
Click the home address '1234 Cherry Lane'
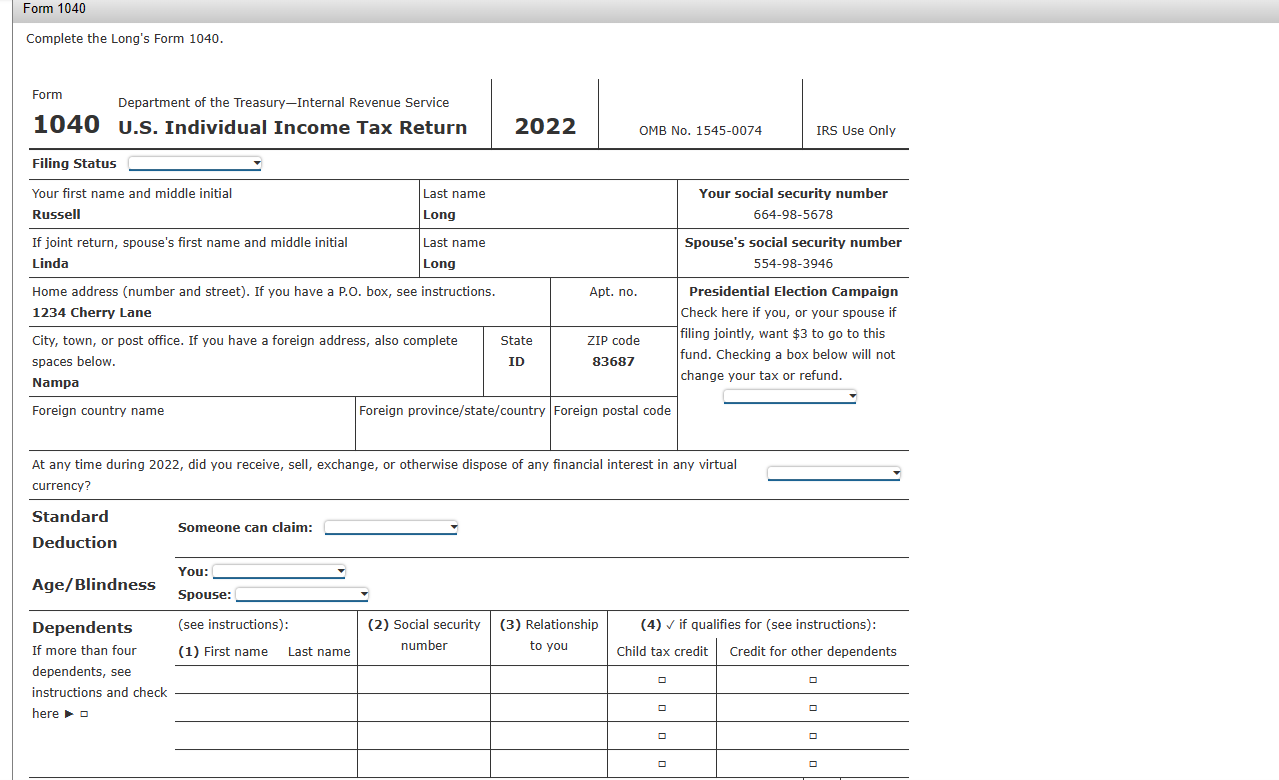(92, 313)
